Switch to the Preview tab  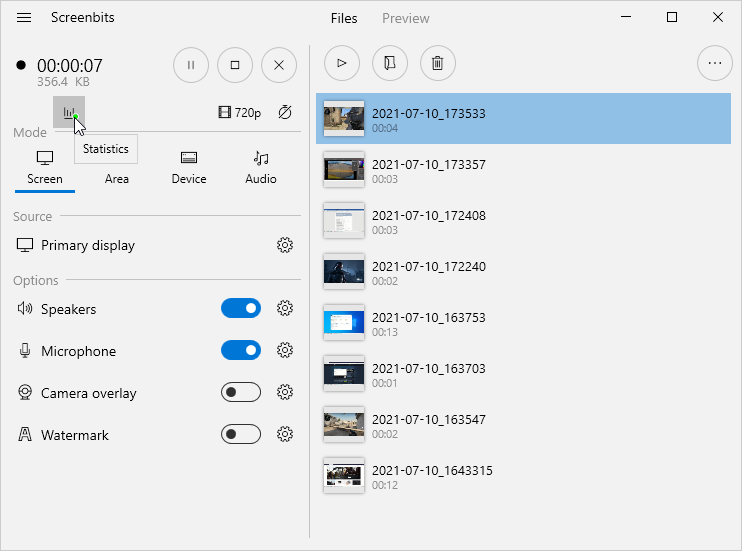point(406,18)
